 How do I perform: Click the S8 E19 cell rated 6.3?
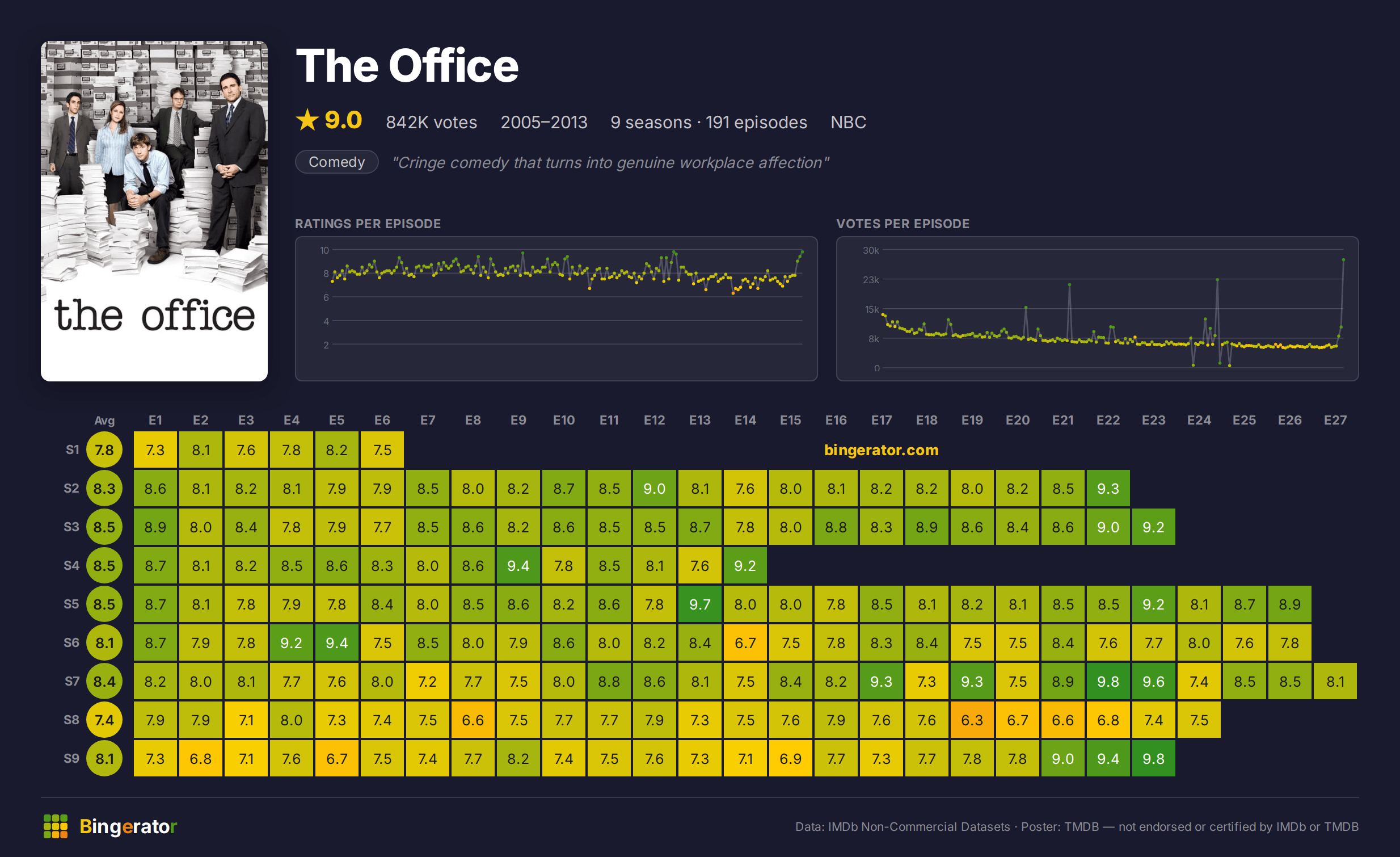coord(972,720)
